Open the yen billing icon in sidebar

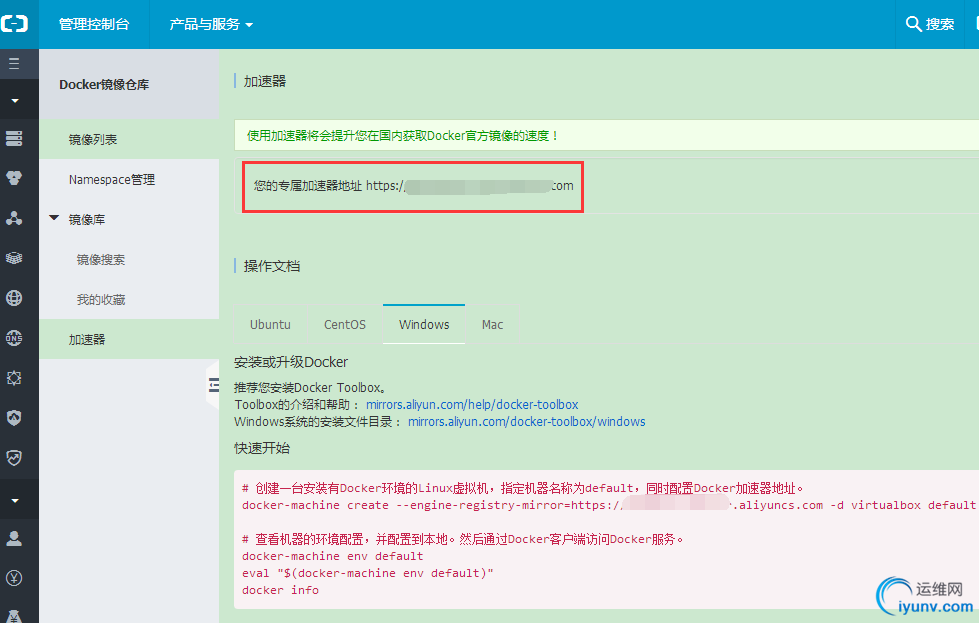[x=14, y=578]
